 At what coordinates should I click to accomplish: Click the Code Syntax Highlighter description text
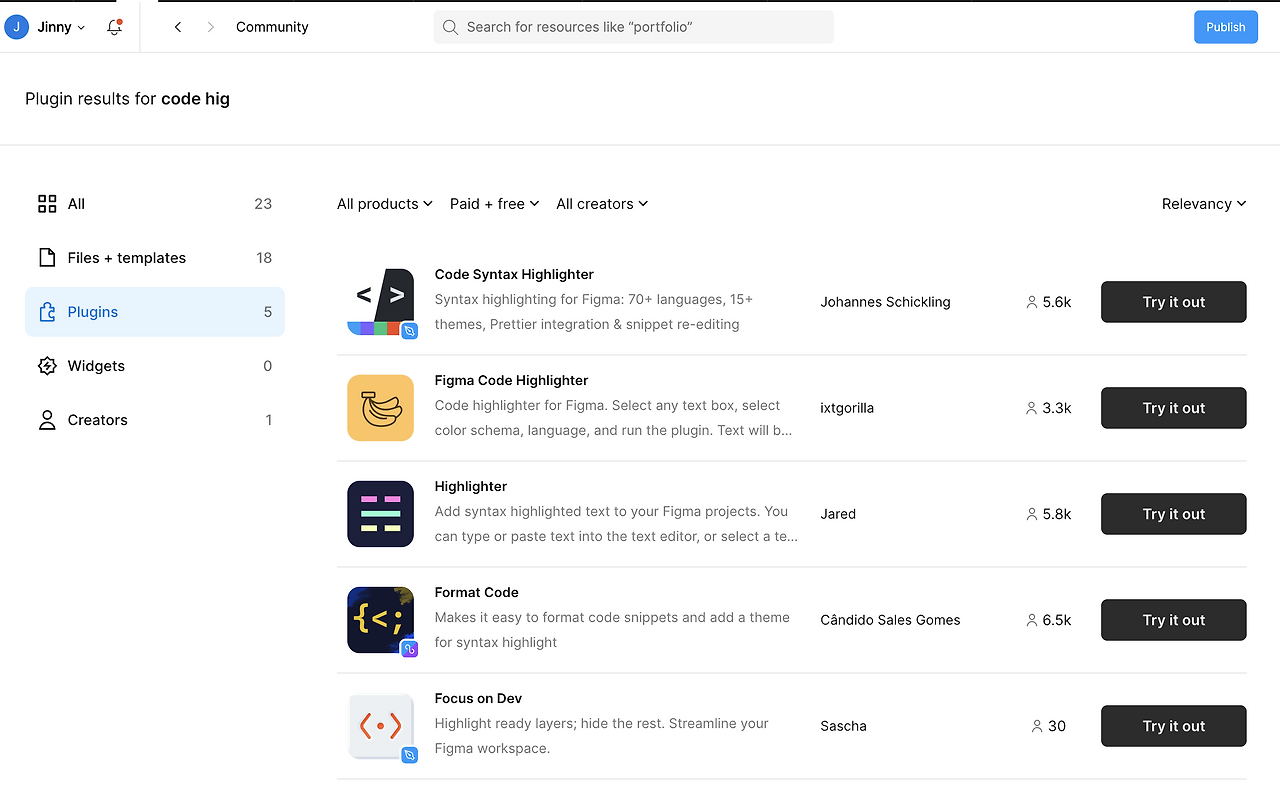tap(594, 312)
